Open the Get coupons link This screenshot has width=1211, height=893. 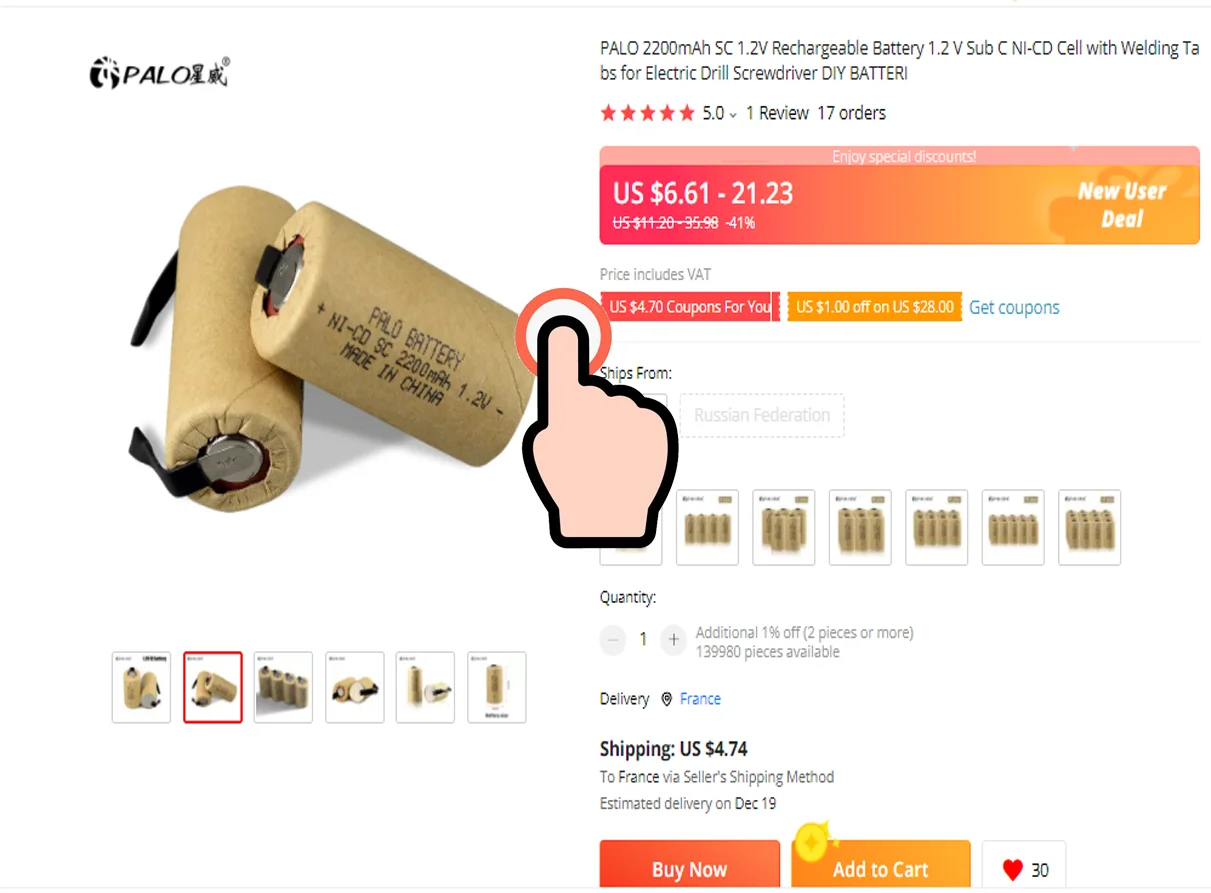click(1014, 307)
